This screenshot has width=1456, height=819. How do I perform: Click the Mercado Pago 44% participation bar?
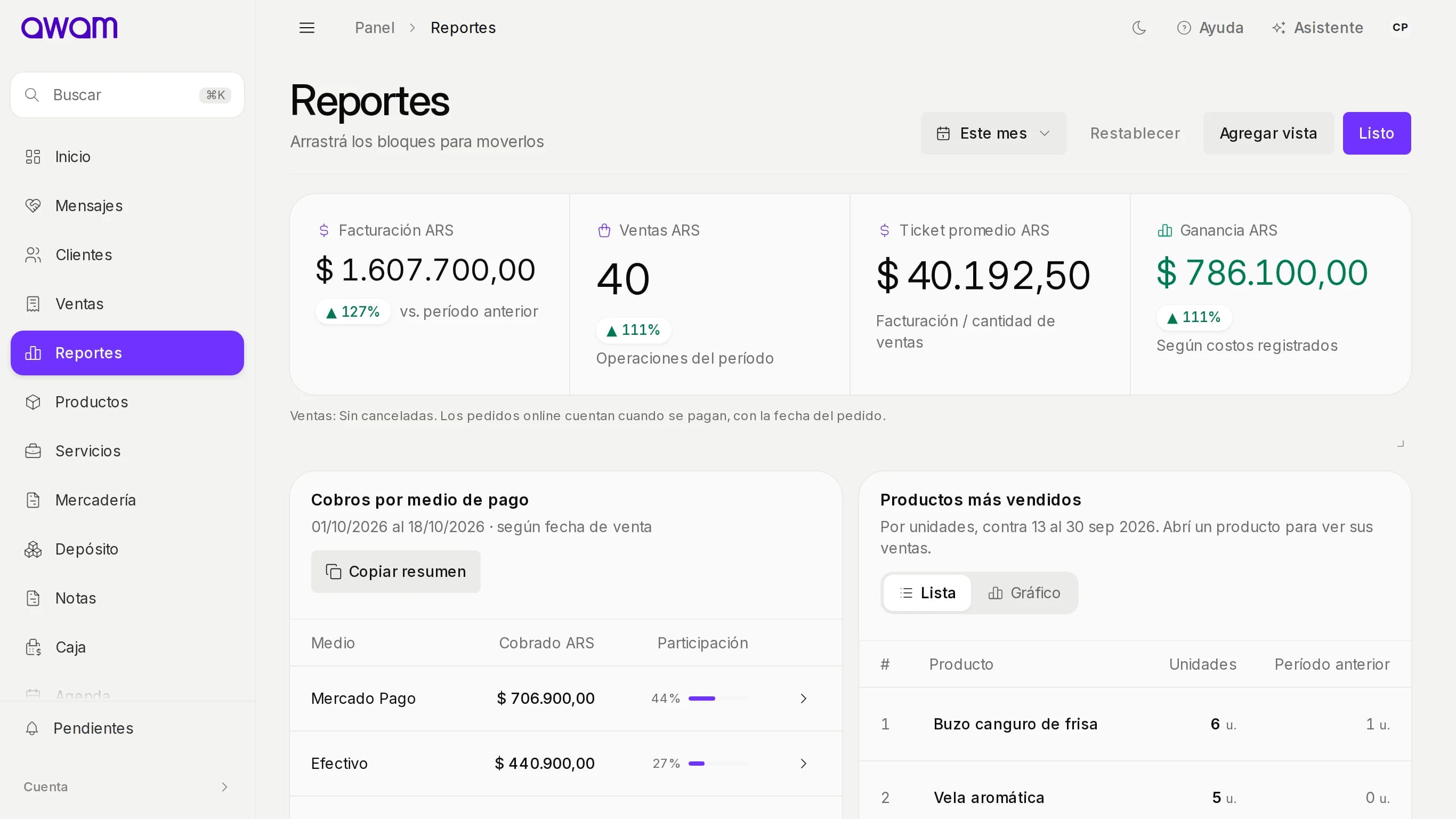click(718, 698)
